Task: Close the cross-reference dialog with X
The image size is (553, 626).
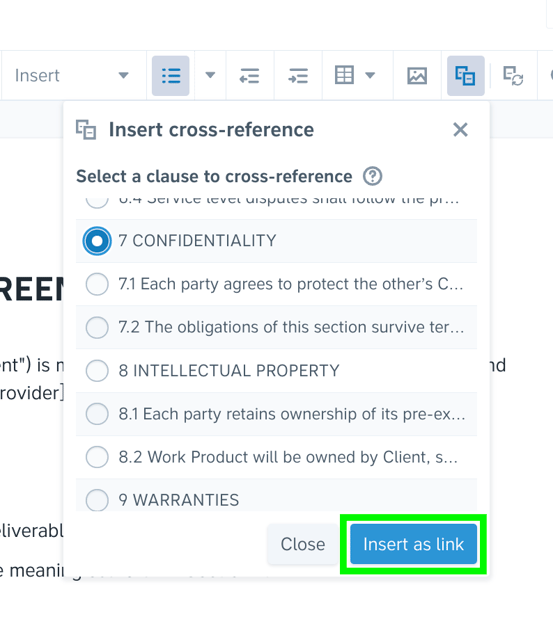Action: [x=460, y=130]
